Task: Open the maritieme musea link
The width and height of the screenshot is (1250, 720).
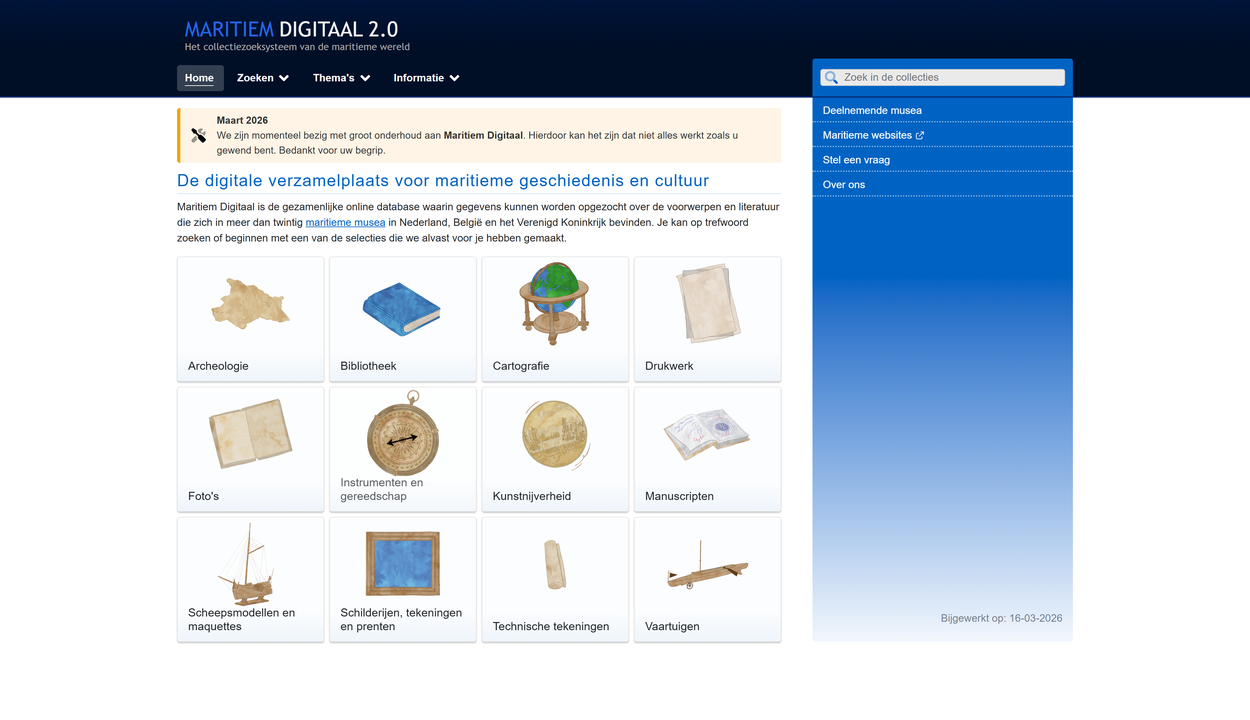Action: [345, 222]
